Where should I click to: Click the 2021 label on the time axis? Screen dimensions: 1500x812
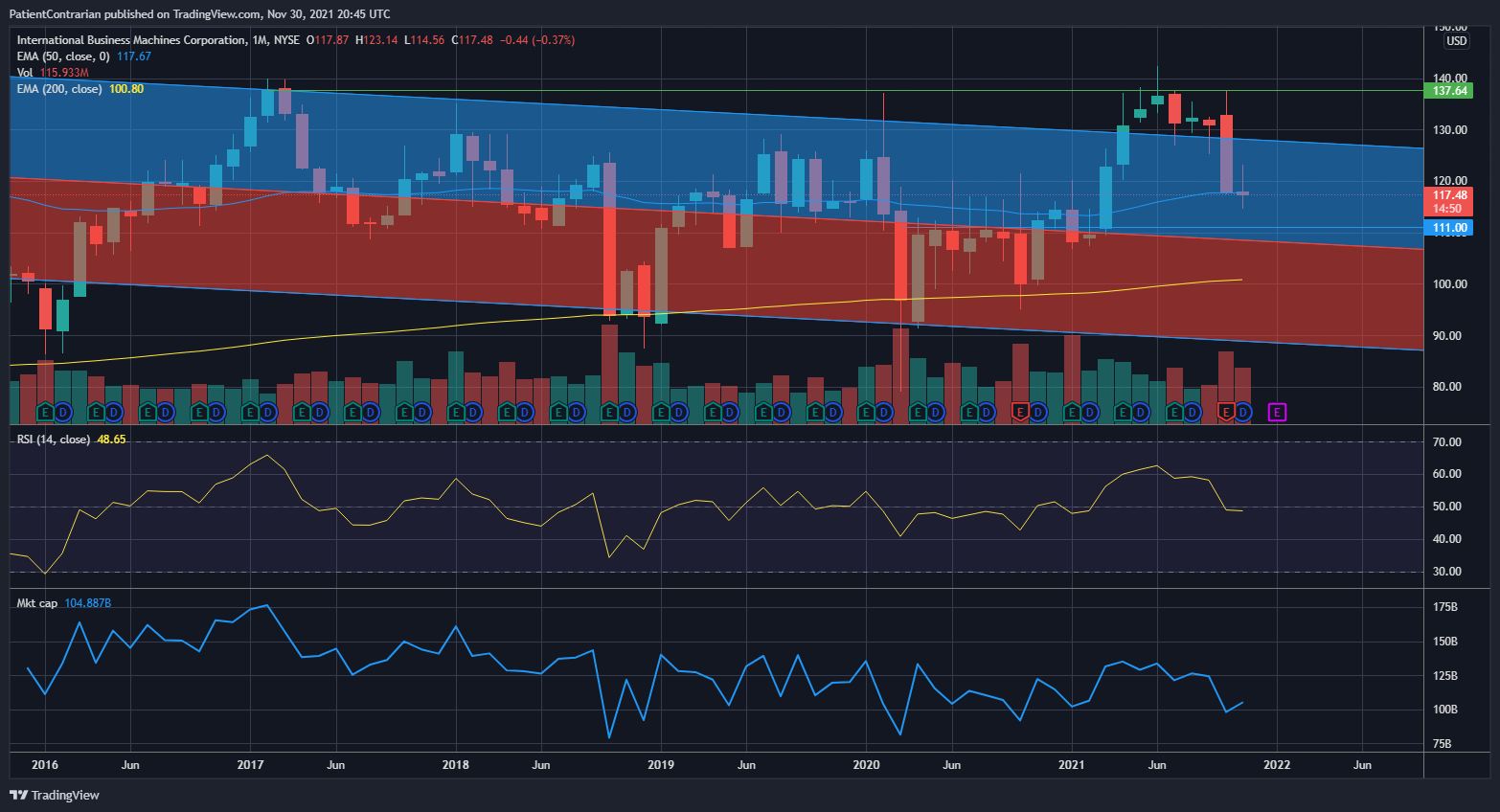click(x=1072, y=764)
